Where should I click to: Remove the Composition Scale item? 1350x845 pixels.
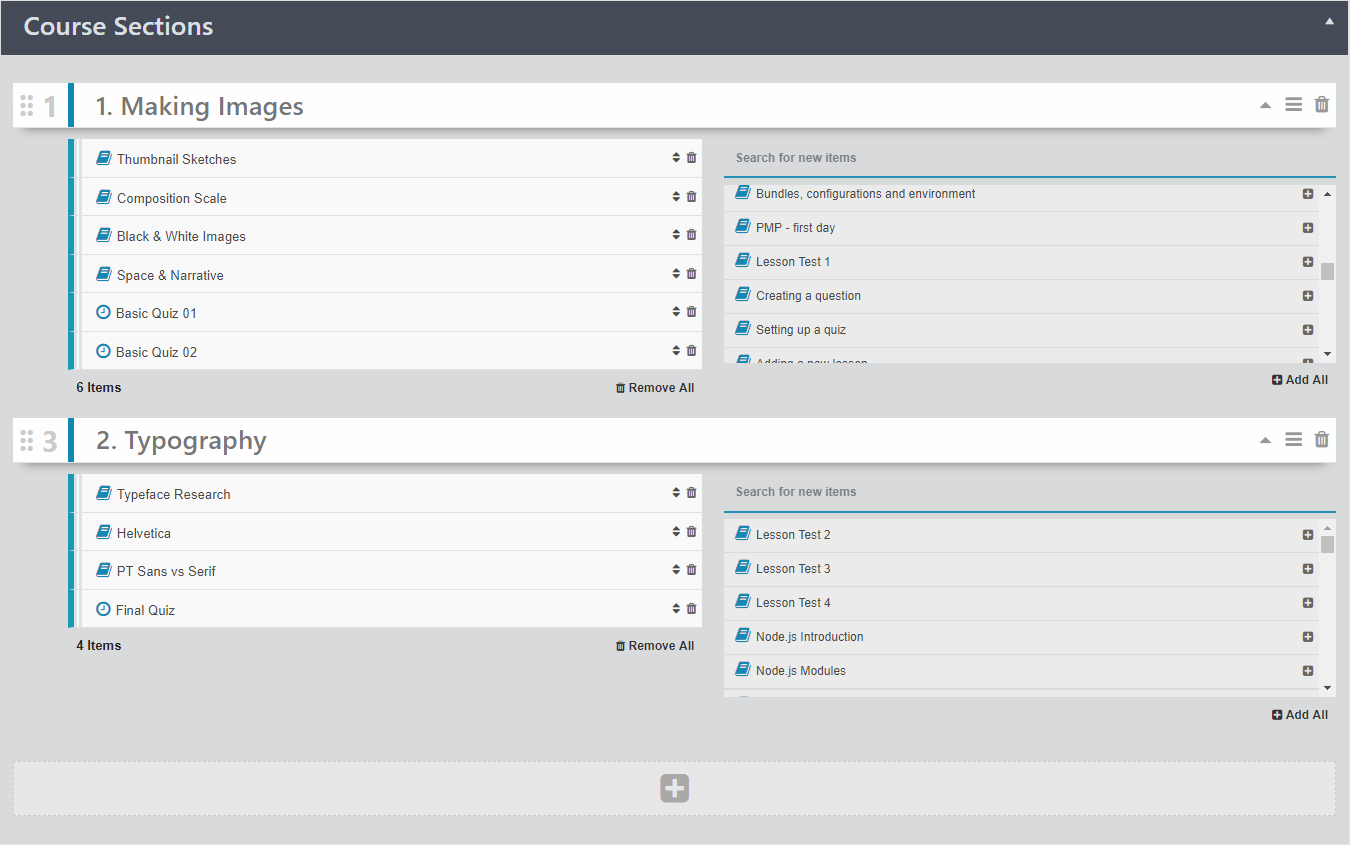tap(691, 197)
